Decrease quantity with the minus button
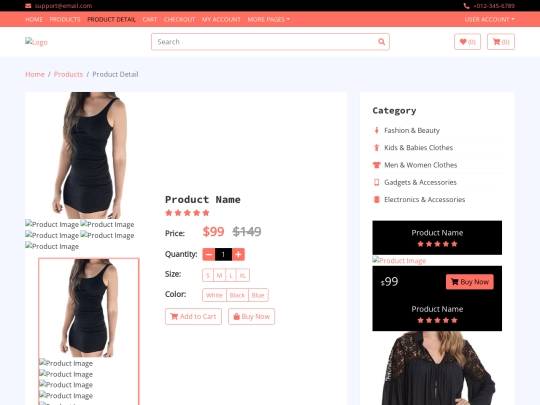540x405 pixels. point(209,254)
